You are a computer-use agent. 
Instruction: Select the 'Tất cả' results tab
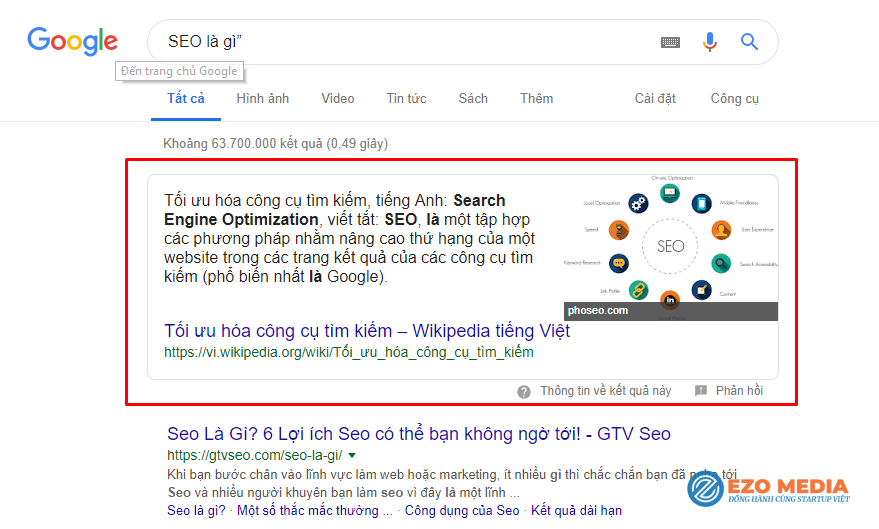point(186,99)
